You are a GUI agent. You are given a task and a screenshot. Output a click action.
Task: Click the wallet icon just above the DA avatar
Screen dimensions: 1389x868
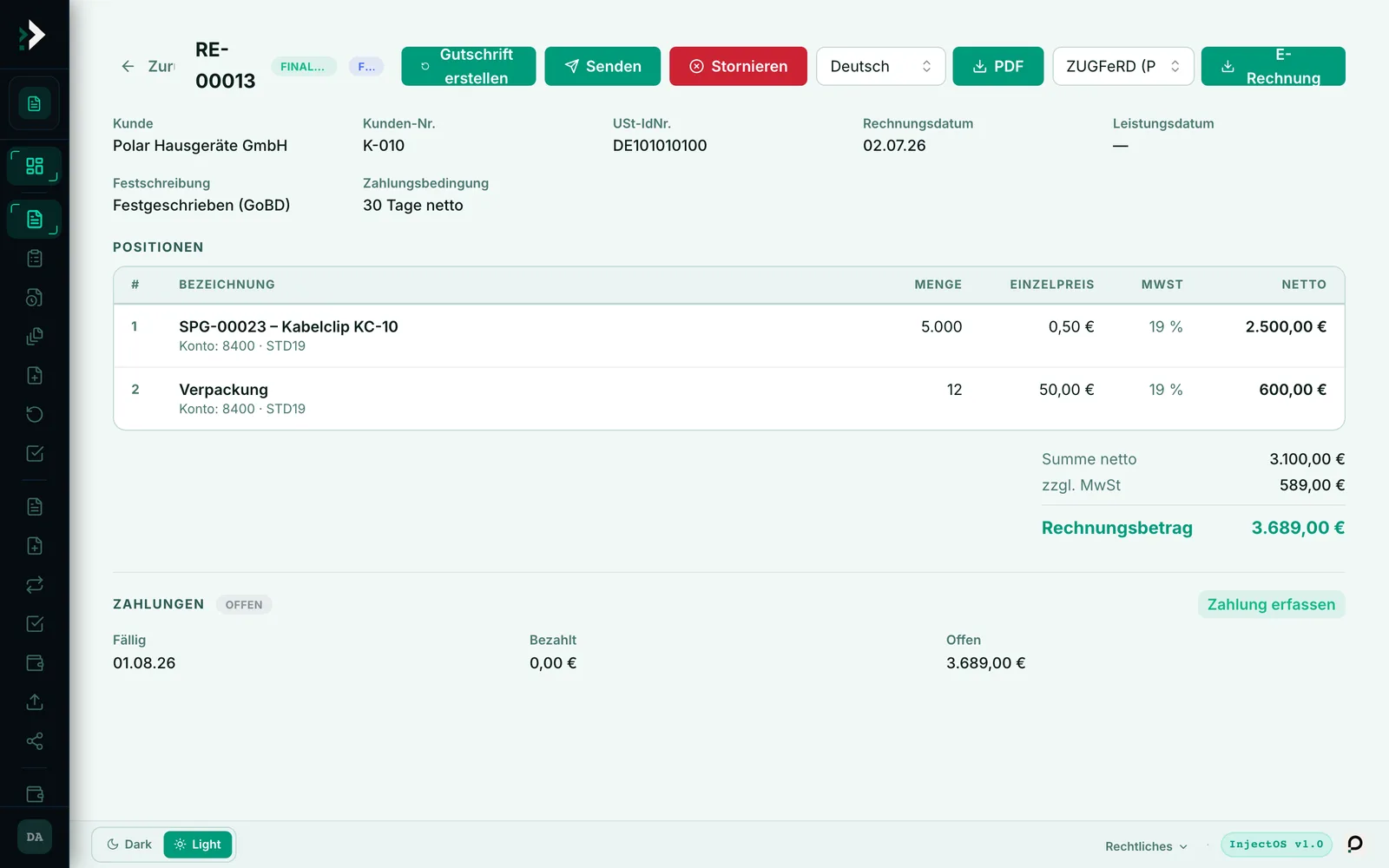point(35,794)
